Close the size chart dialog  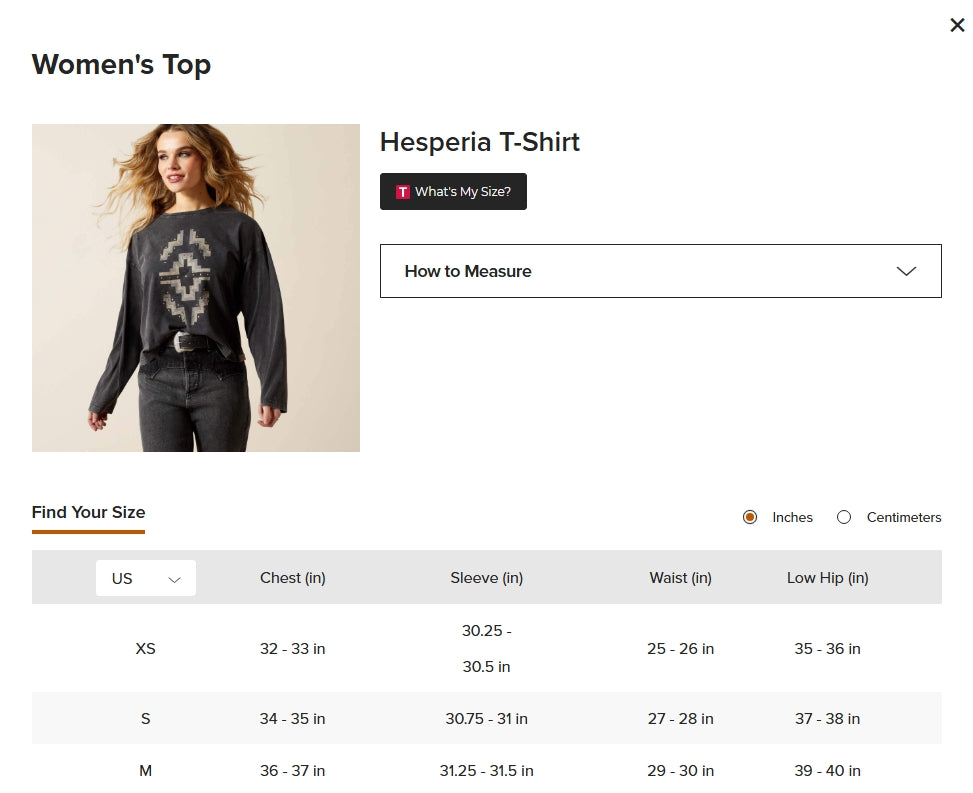coord(957,25)
